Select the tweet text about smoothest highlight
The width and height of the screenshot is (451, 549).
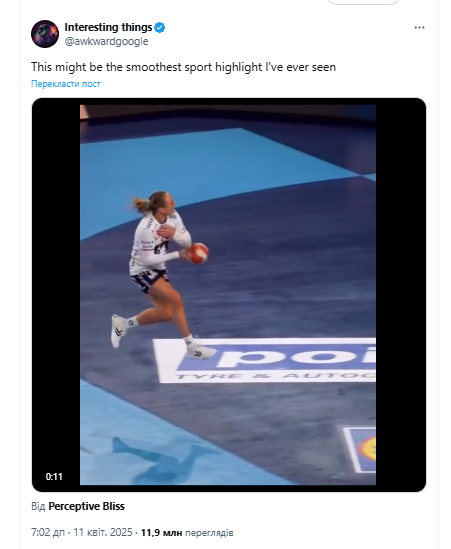click(x=183, y=67)
